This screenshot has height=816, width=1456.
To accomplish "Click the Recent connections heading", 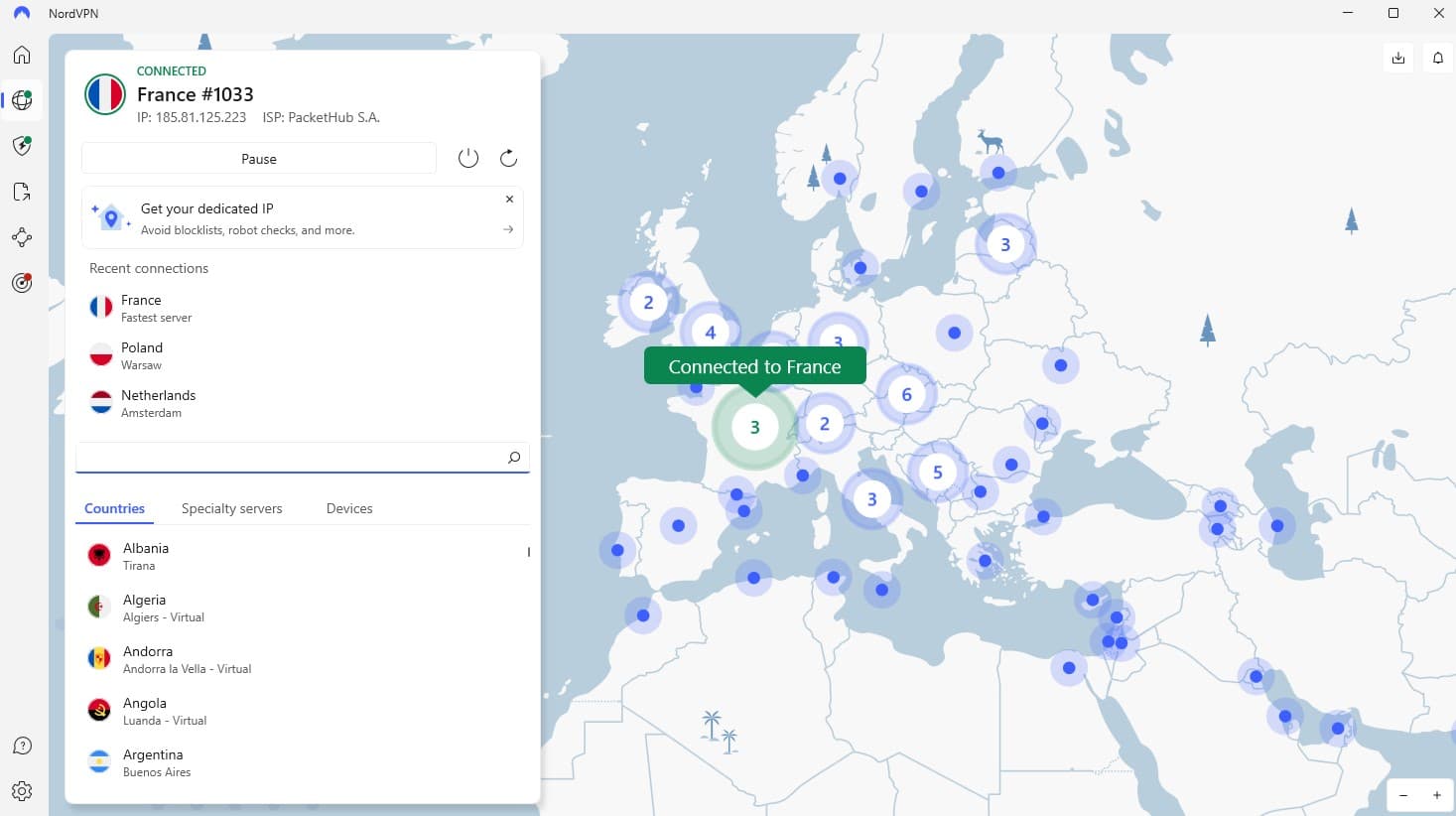I will pos(149,268).
